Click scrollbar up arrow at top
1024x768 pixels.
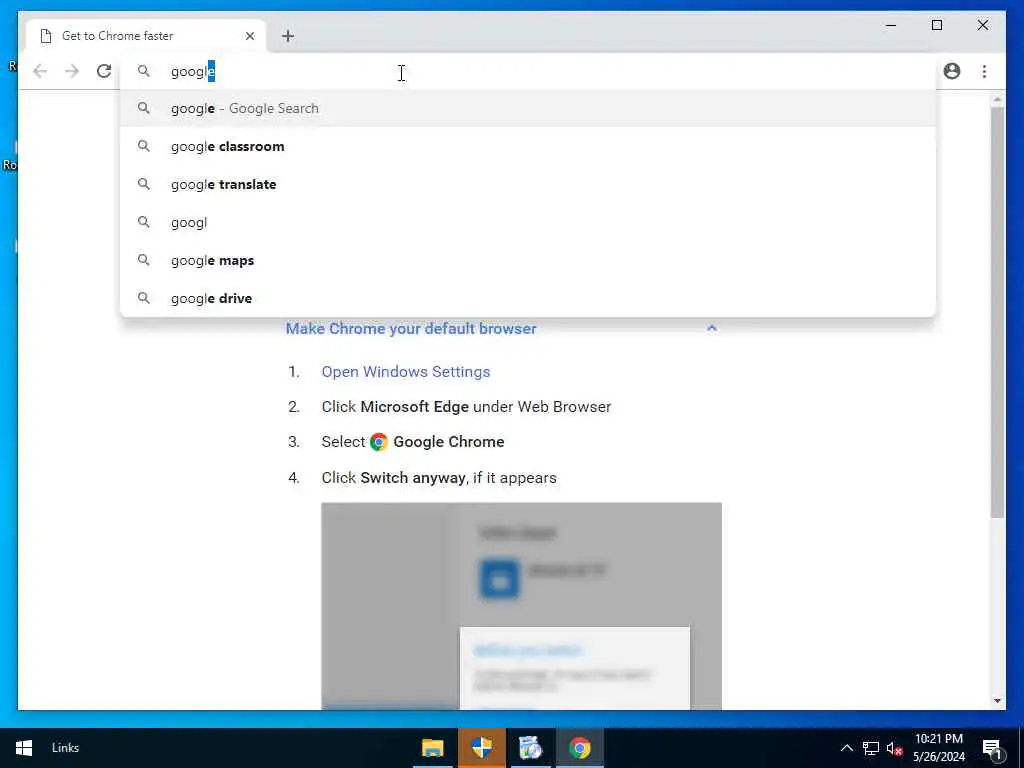pyautogui.click(x=997, y=100)
